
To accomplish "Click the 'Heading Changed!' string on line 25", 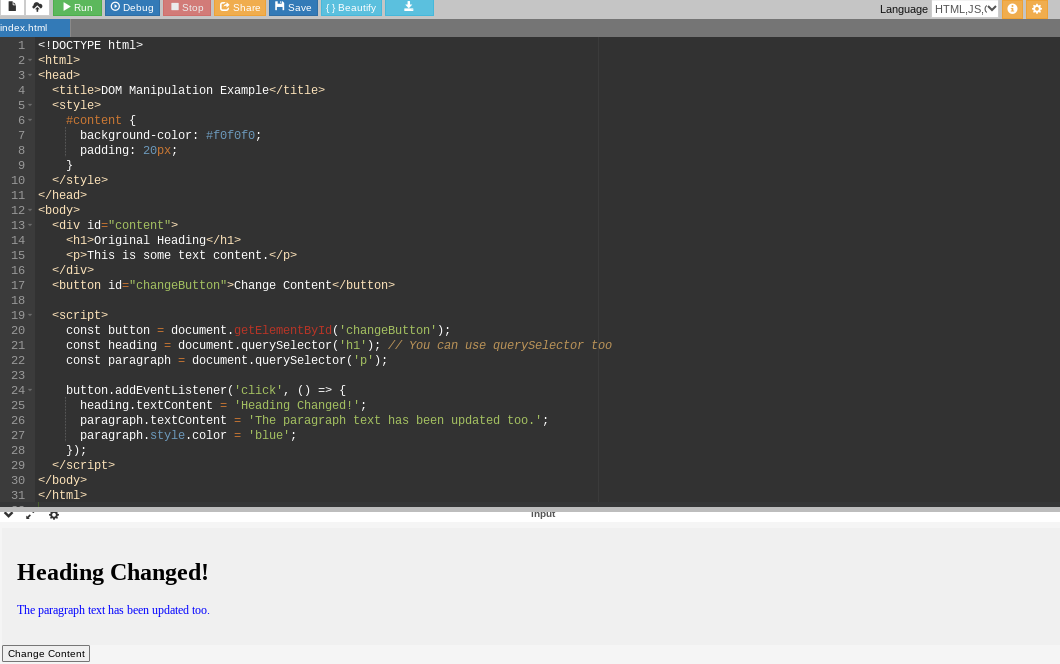I will [x=297, y=405].
